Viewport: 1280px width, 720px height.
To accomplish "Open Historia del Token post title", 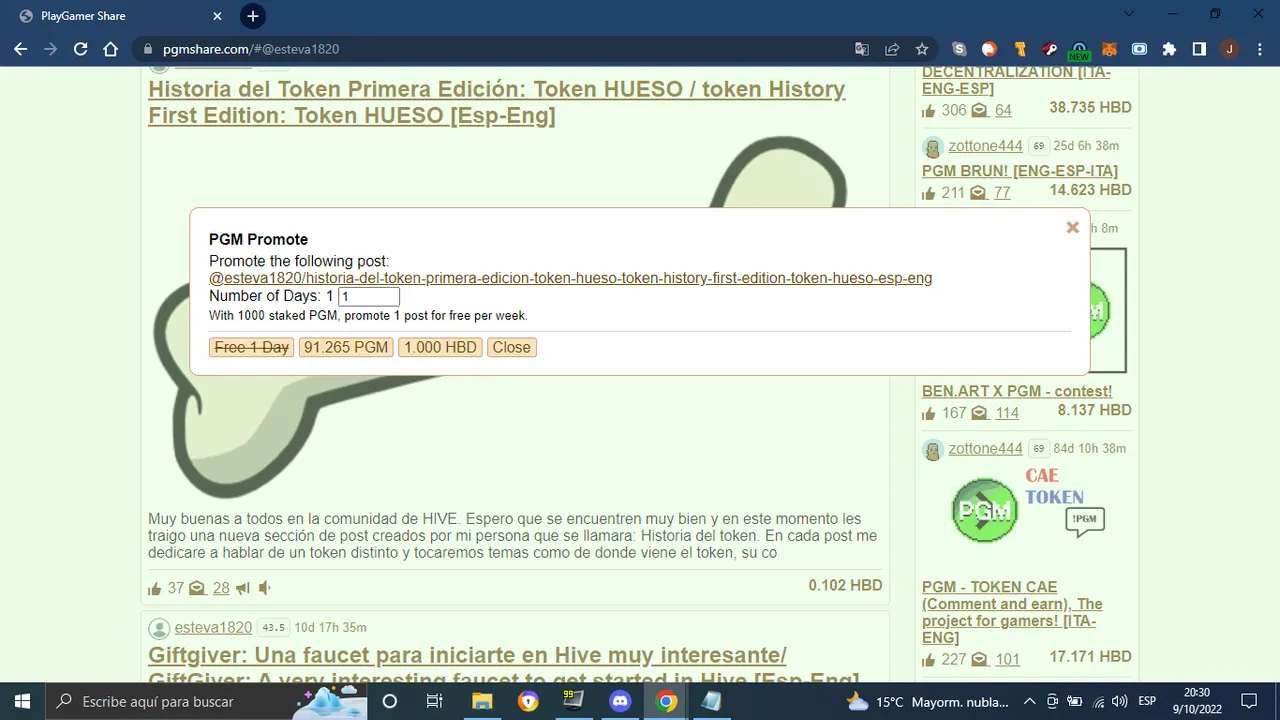I will click(497, 102).
